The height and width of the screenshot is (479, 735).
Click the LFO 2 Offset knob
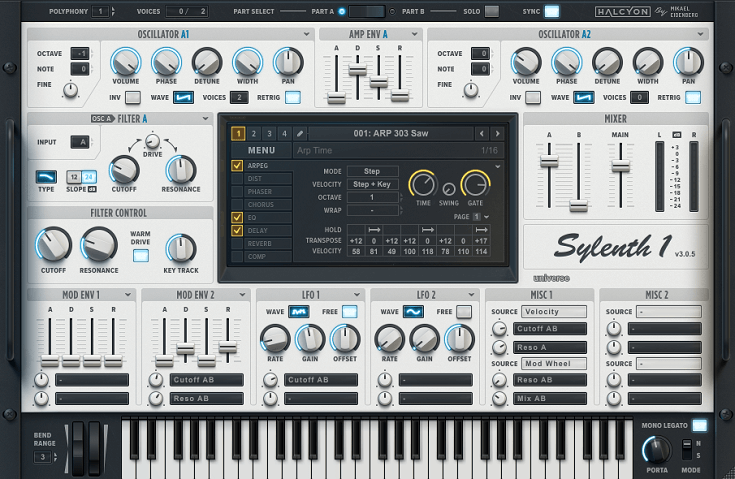tap(459, 339)
